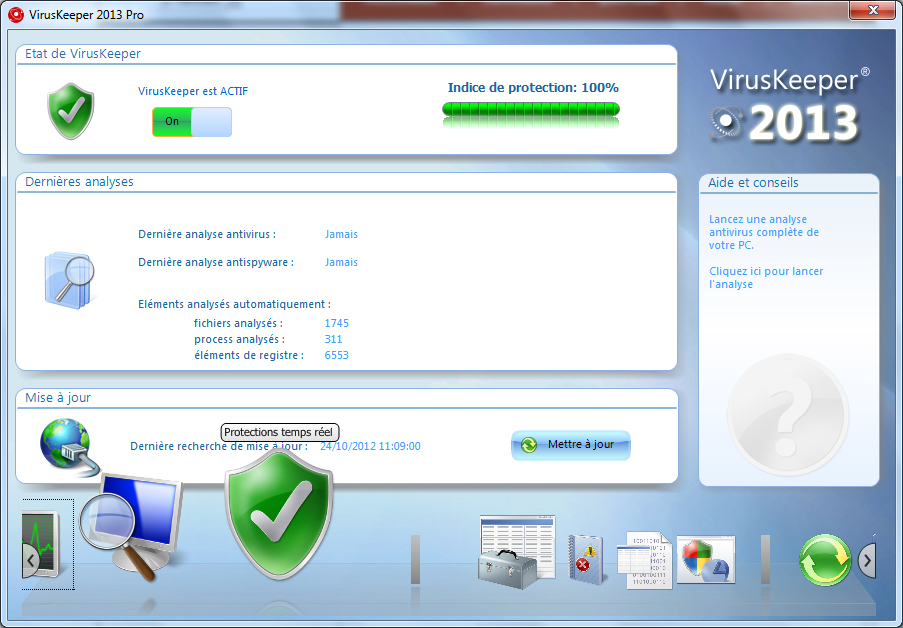The image size is (903, 628).
Task: Click the documents with magnifier icon in Dernières analyses
Action: point(70,279)
